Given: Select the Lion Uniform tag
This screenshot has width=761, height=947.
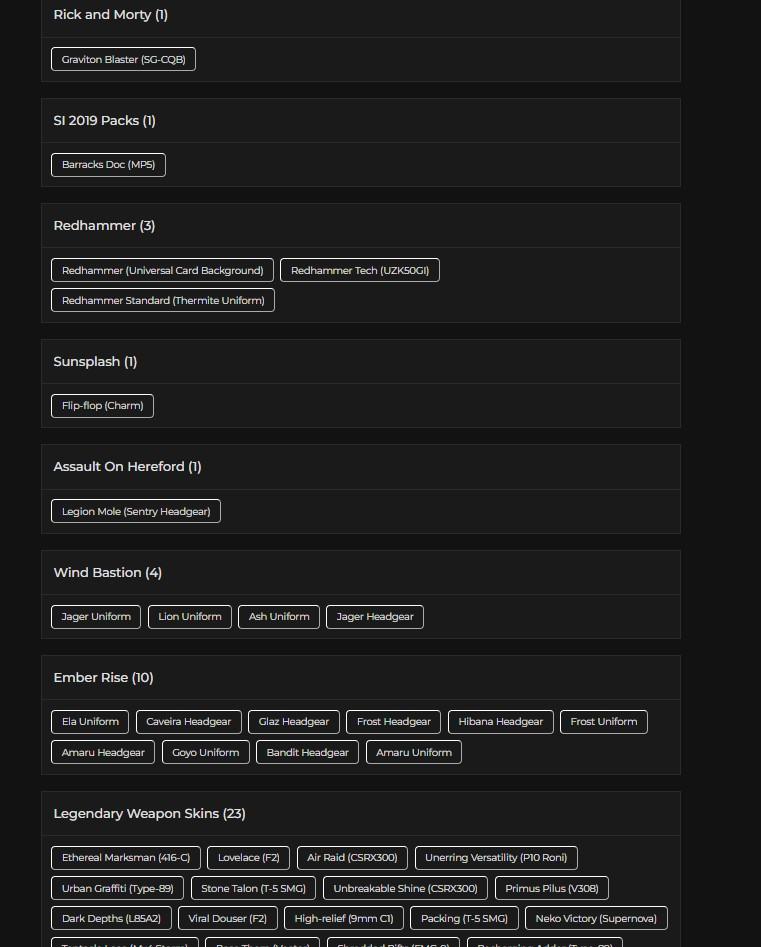Looking at the screenshot, I should point(190,617).
